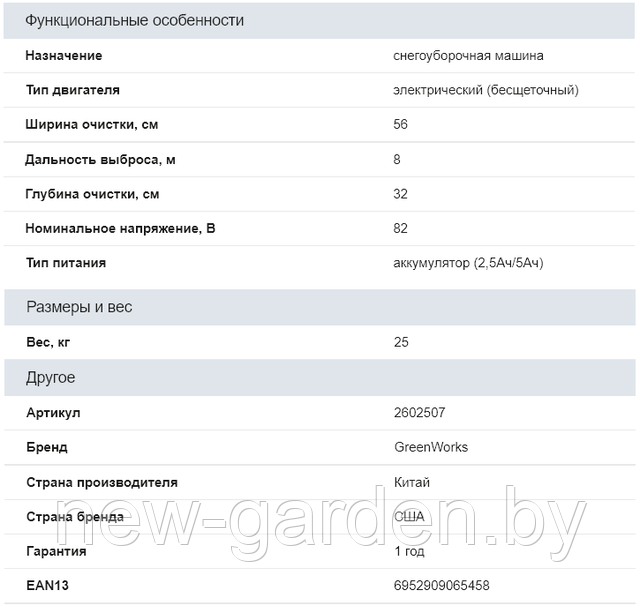
Task: Click the "Другое" section header
Action: pos(51,378)
